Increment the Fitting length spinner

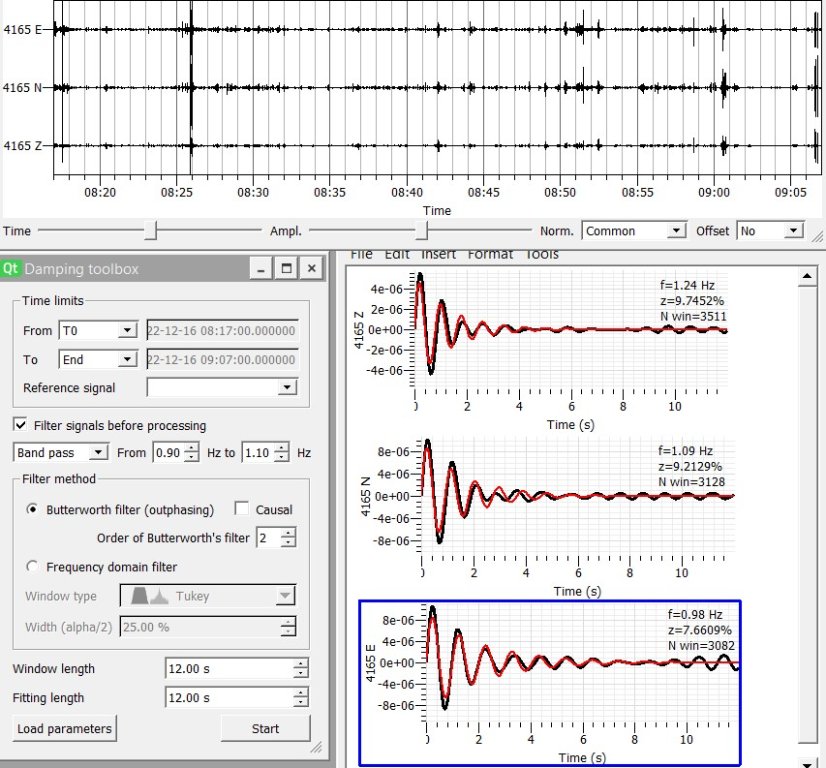point(301,693)
